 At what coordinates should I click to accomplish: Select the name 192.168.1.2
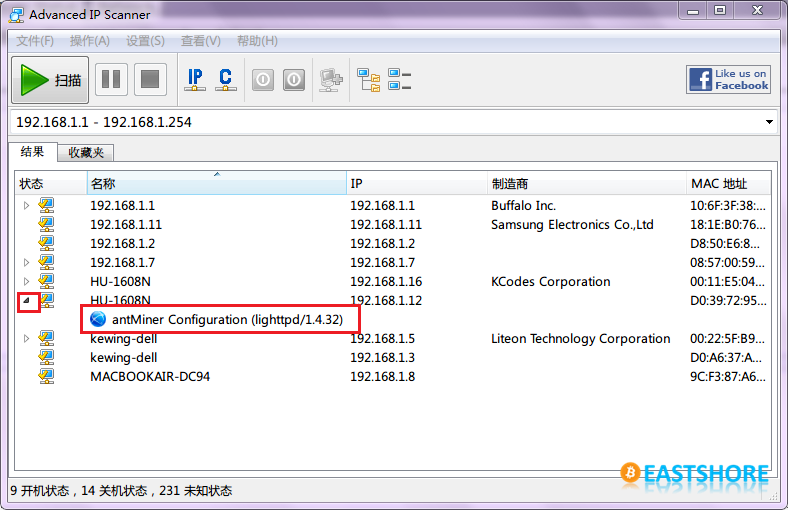(x=123, y=244)
